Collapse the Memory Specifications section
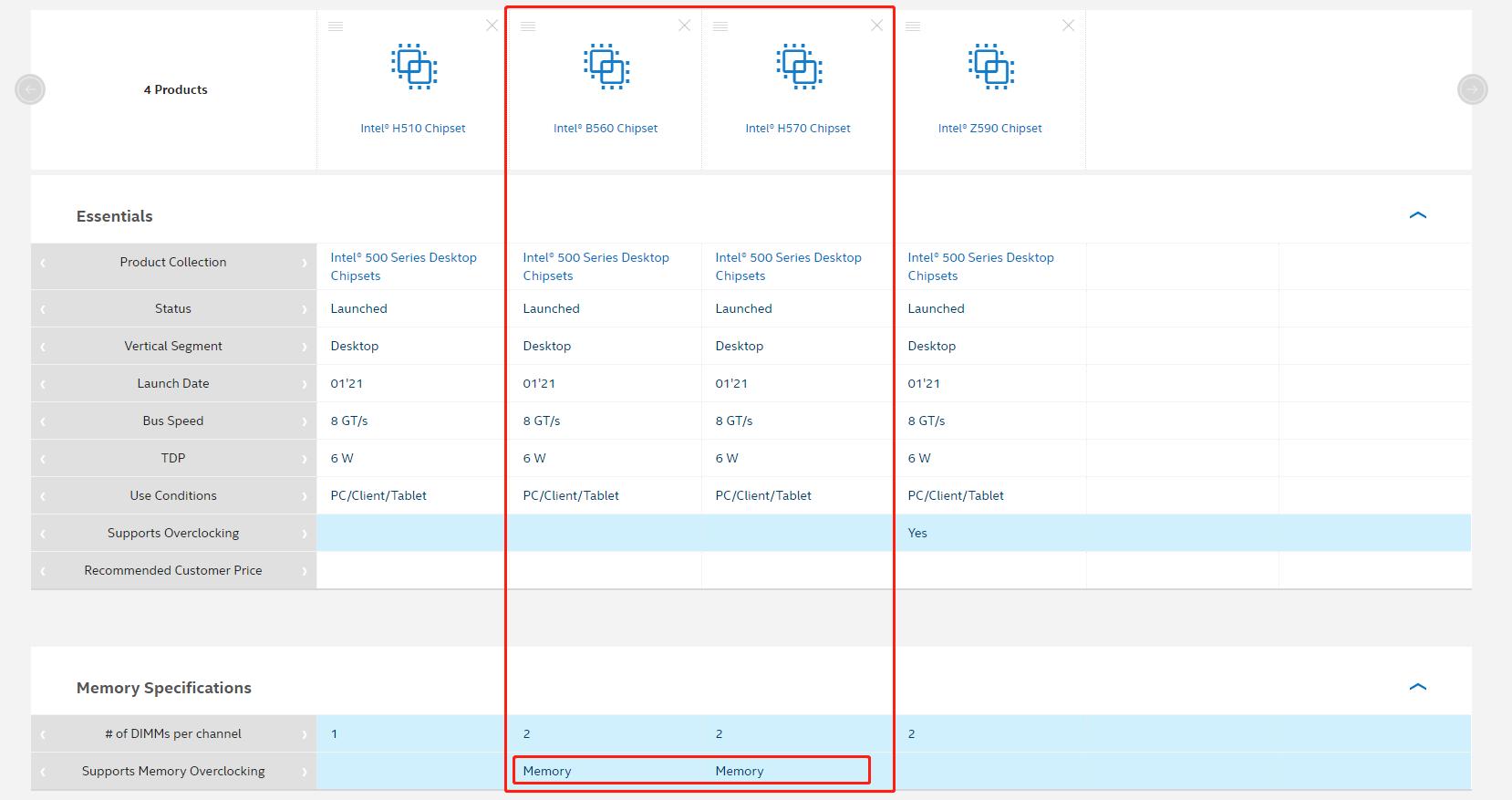The width and height of the screenshot is (1512, 800). (x=1417, y=687)
